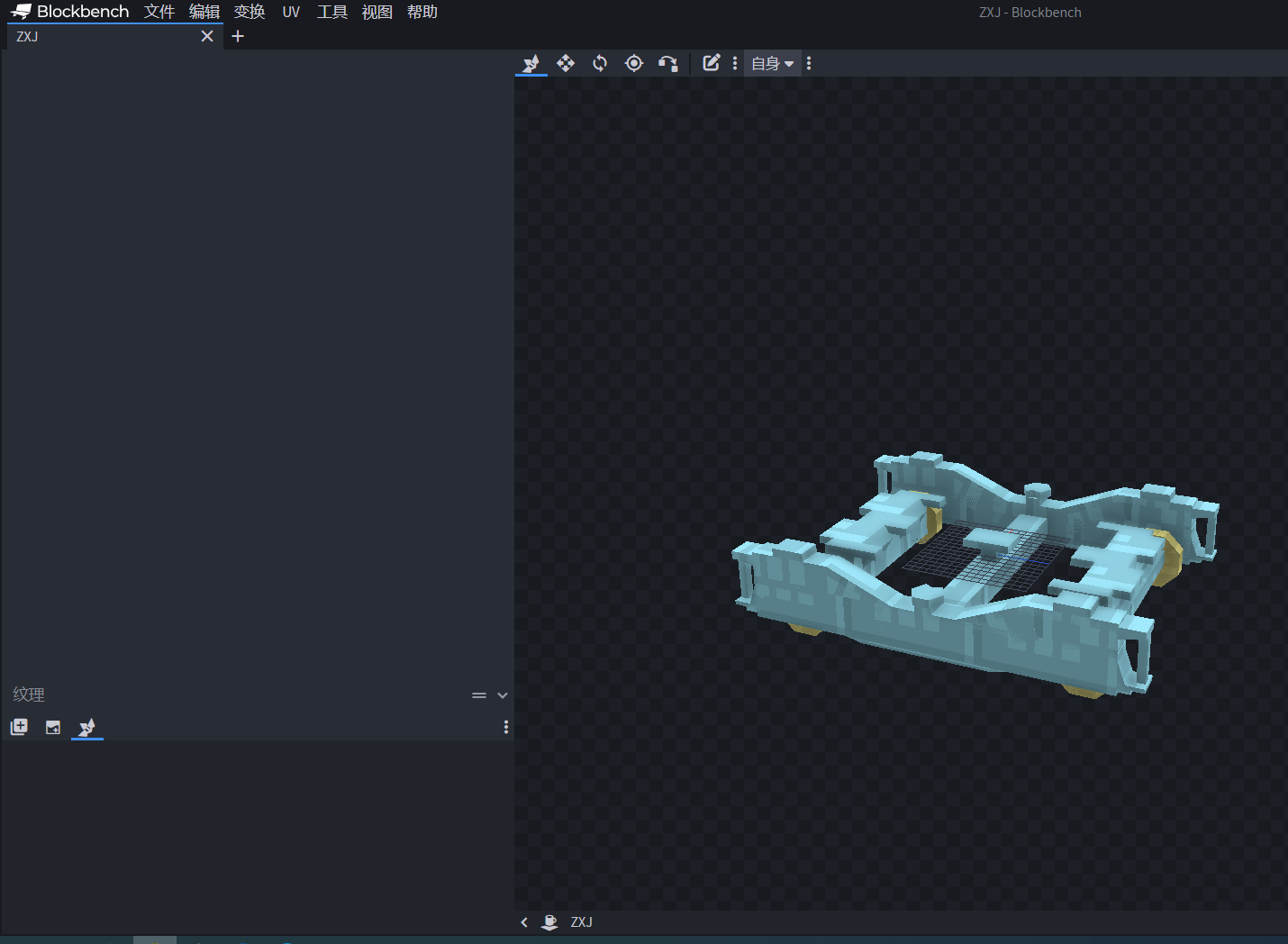The image size is (1288, 944).
Task: Click the 3D bogie model in viewport
Action: point(975,574)
